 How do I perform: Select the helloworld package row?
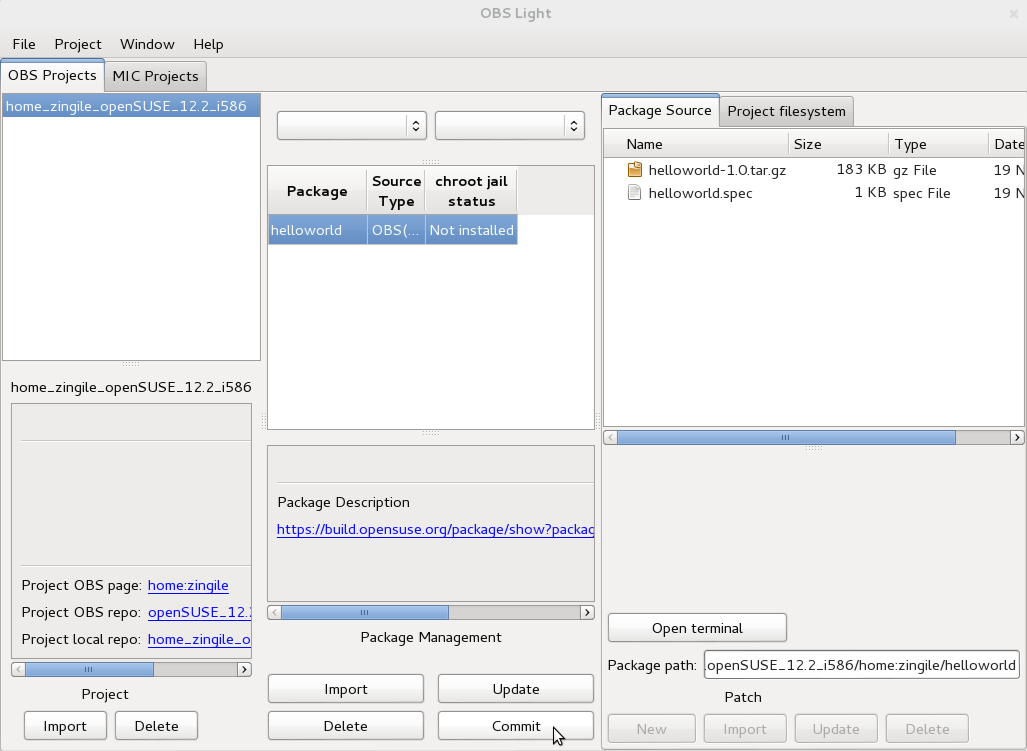point(392,230)
